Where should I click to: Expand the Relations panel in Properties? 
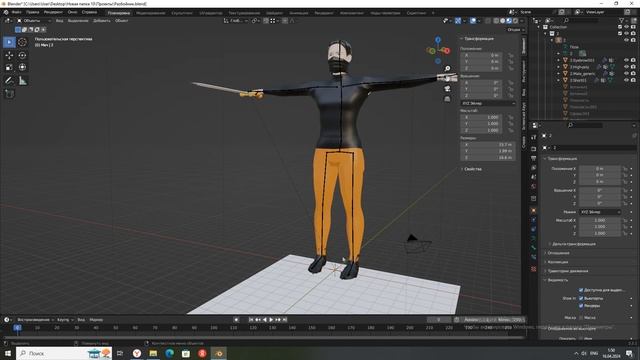(x=558, y=253)
